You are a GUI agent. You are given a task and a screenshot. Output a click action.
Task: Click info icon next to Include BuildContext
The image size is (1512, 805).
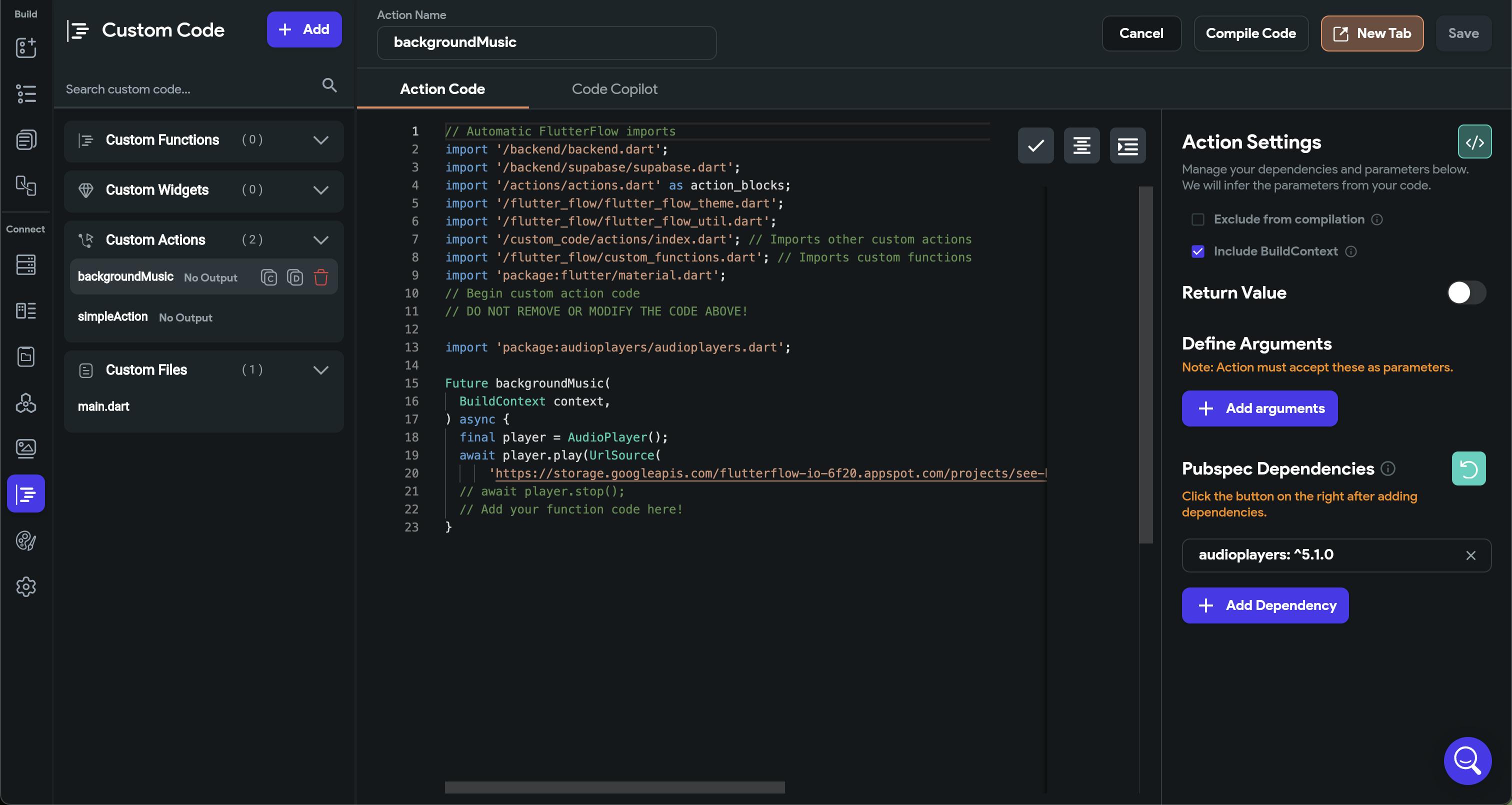click(1350, 251)
